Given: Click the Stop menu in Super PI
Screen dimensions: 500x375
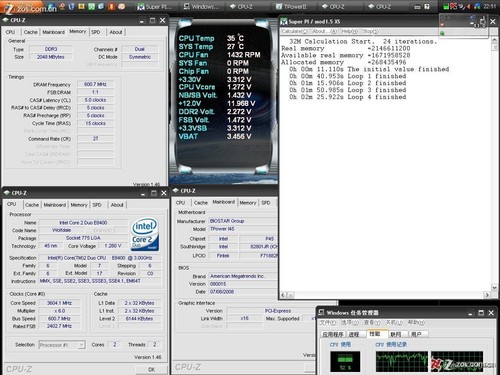Looking at the screenshot, I should (x=371, y=31).
